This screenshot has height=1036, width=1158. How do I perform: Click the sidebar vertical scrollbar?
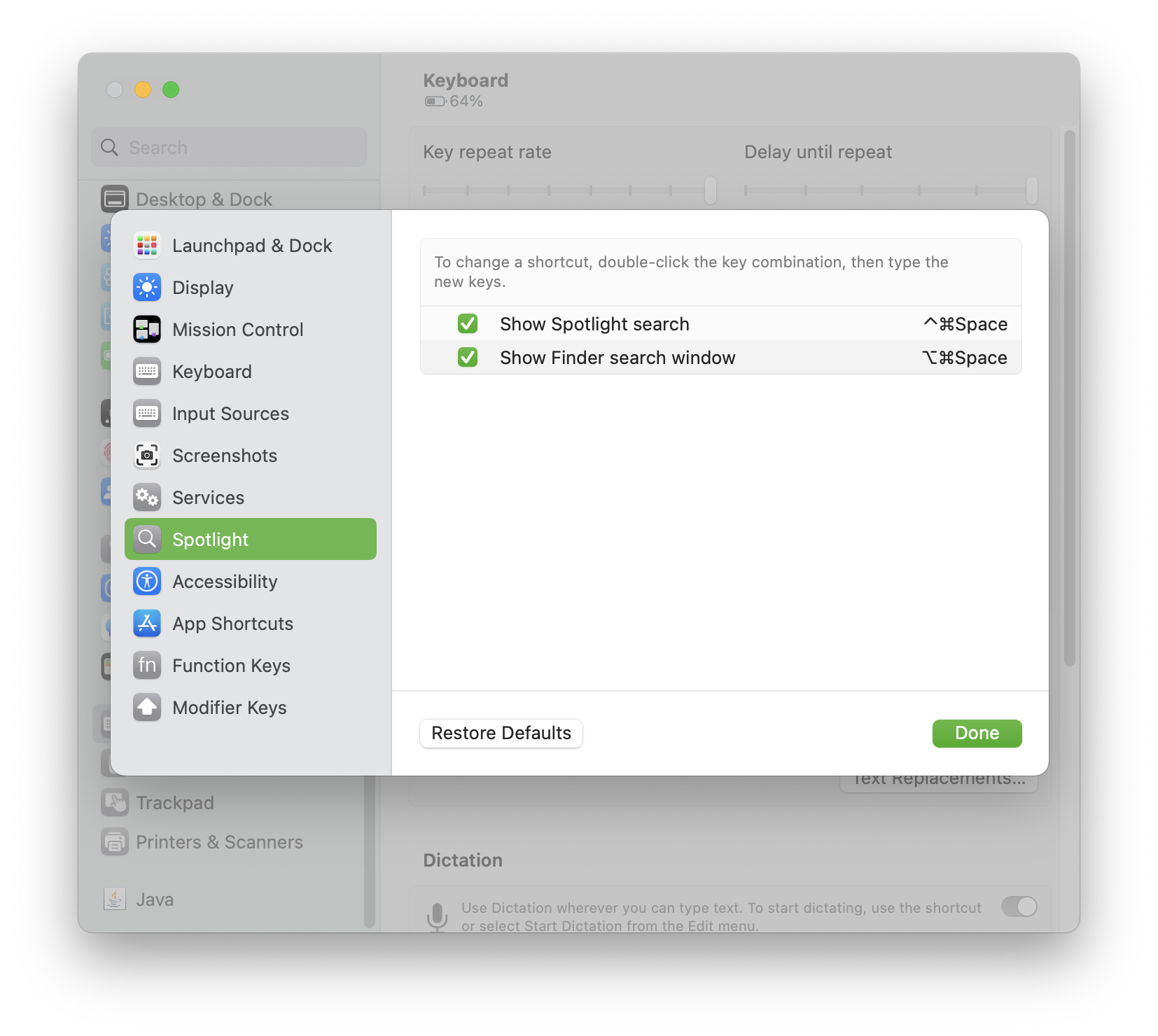click(x=370, y=851)
